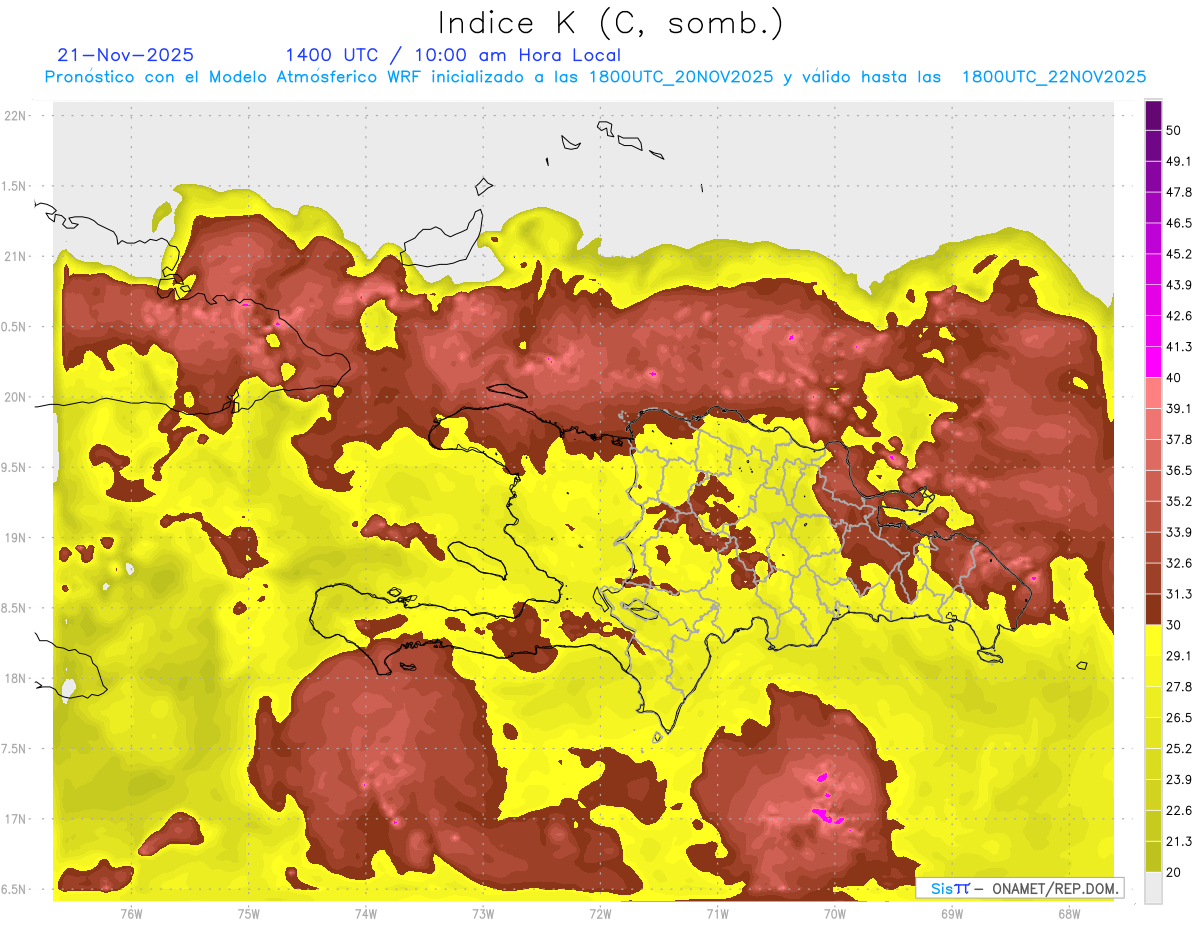
Task: Click the '73W' longitude axis label
Action: point(483,914)
